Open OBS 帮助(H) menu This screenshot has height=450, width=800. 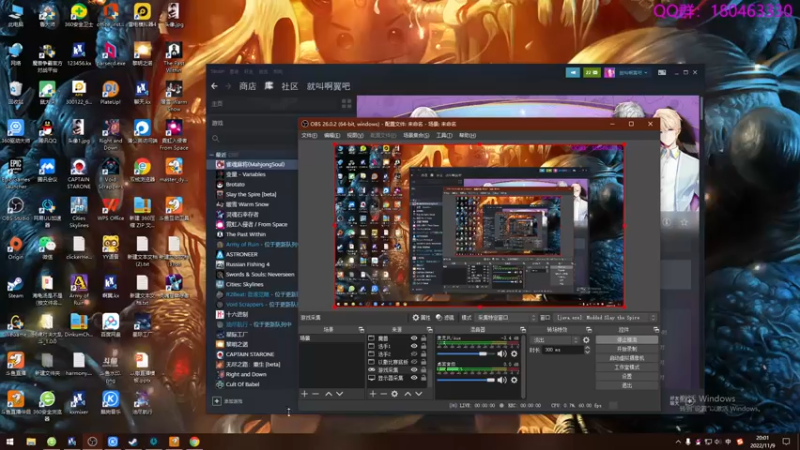click(x=467, y=135)
